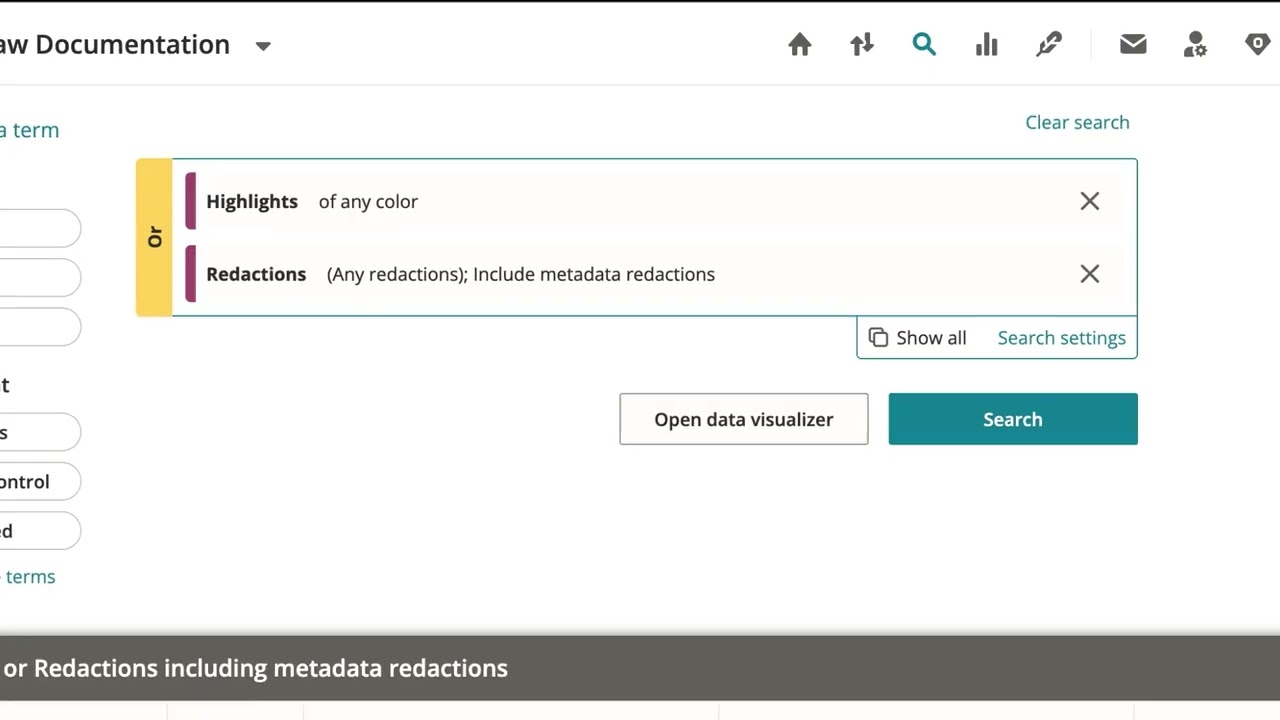Remove the Highlights search term
Screen dimensions: 1280x720
pyautogui.click(x=1090, y=201)
